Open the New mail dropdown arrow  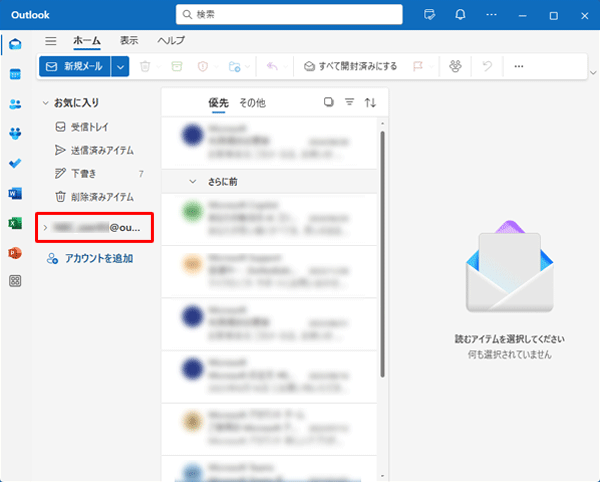pos(120,67)
